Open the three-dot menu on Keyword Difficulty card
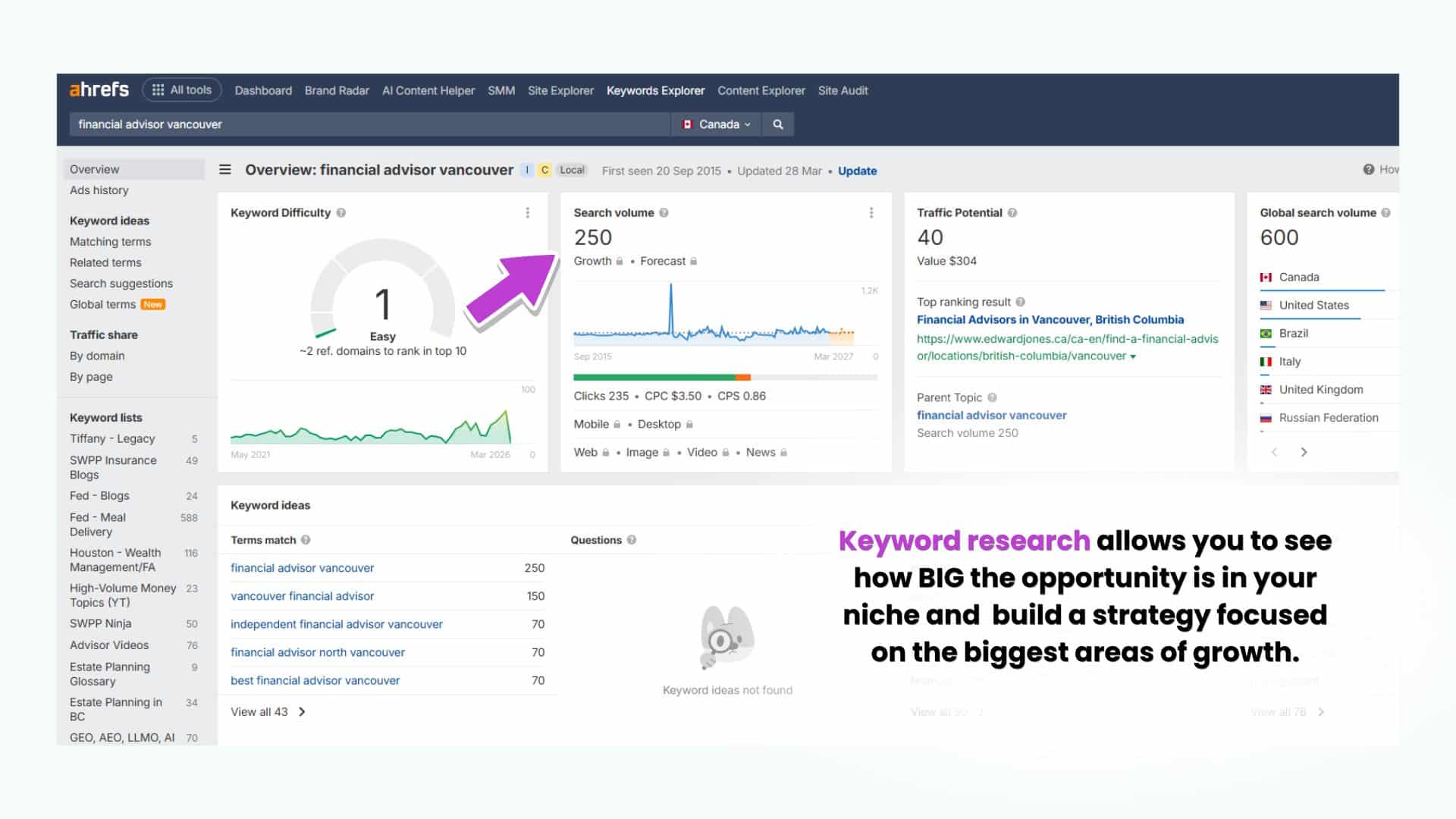Viewport: 1456px width, 819px height. pos(528,213)
